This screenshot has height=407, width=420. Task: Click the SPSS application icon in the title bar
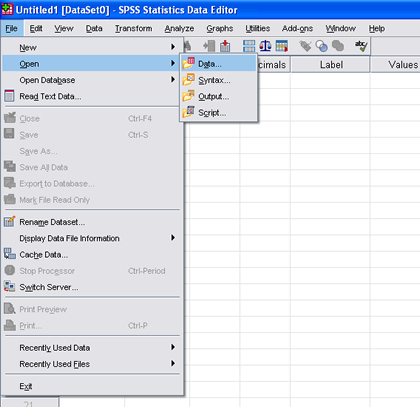7,9
